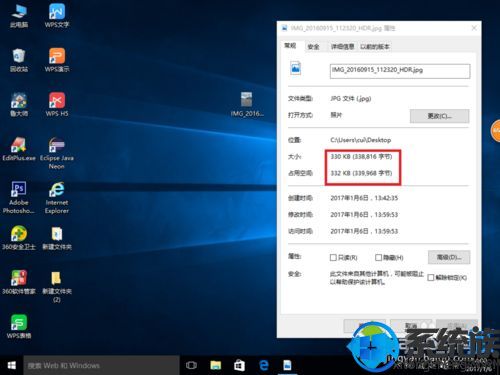Click the Windows Start button

(x=12, y=365)
